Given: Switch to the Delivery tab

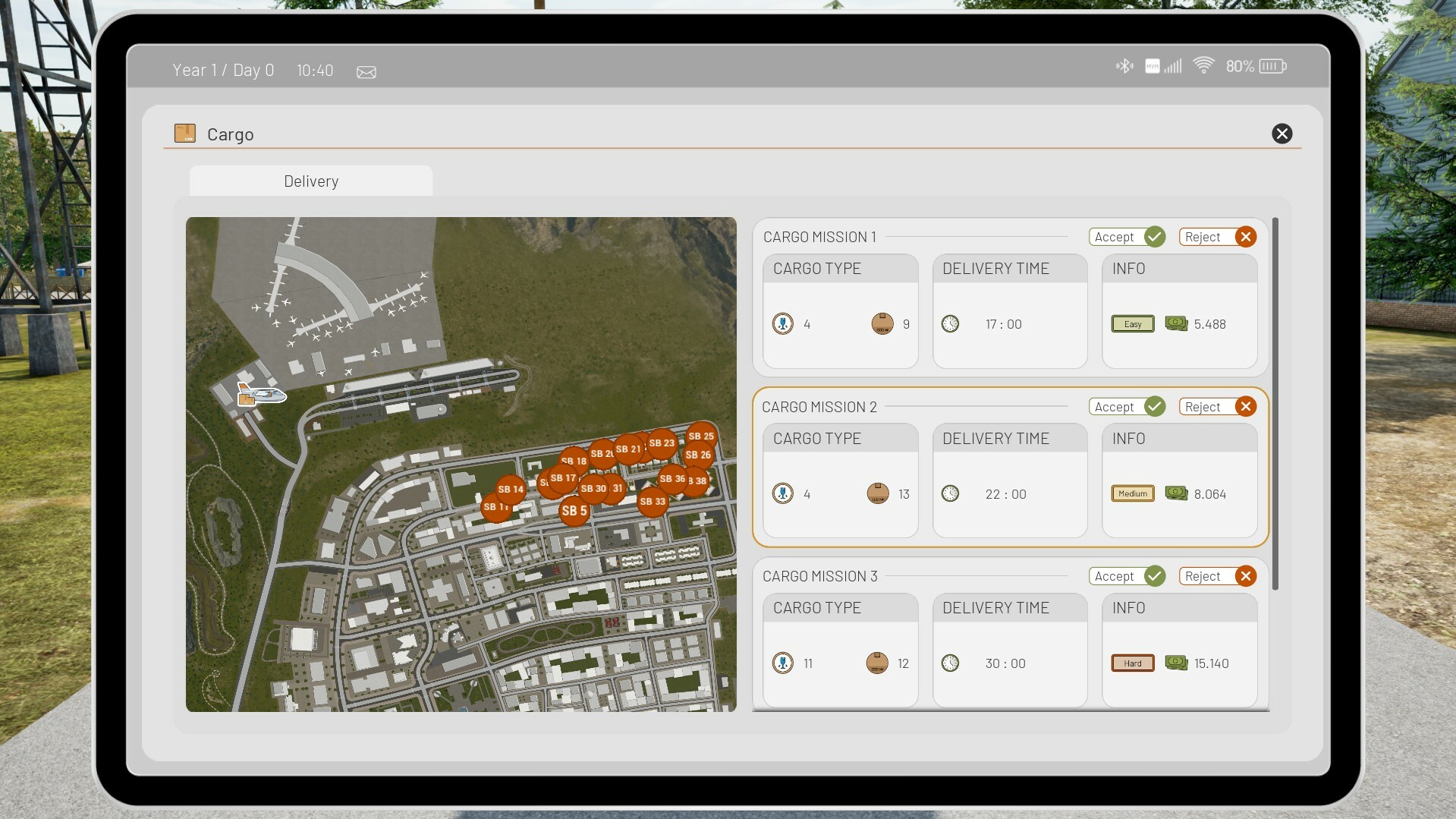Looking at the screenshot, I should pyautogui.click(x=311, y=181).
